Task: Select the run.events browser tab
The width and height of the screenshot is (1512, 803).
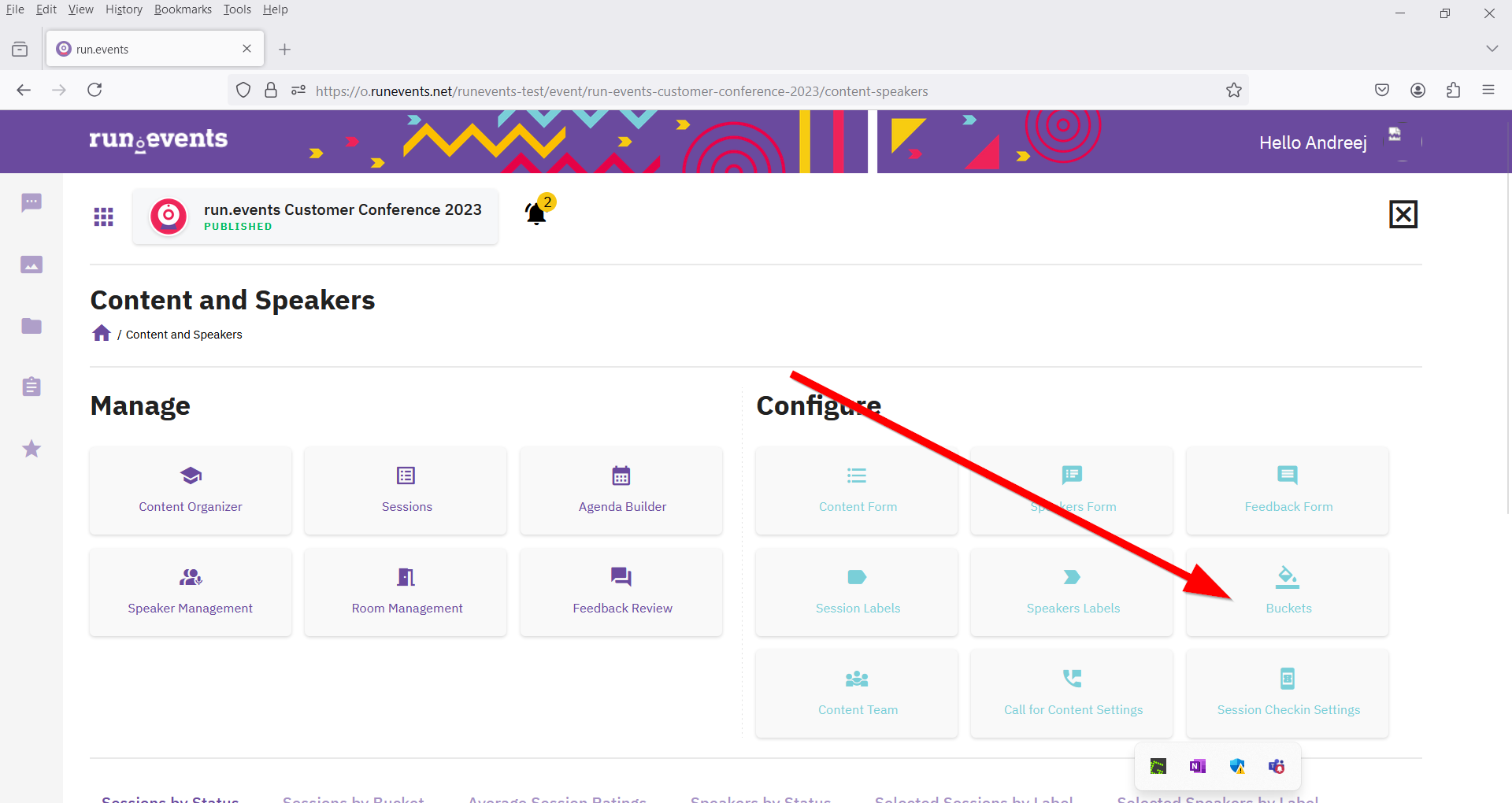Action: pos(155,49)
